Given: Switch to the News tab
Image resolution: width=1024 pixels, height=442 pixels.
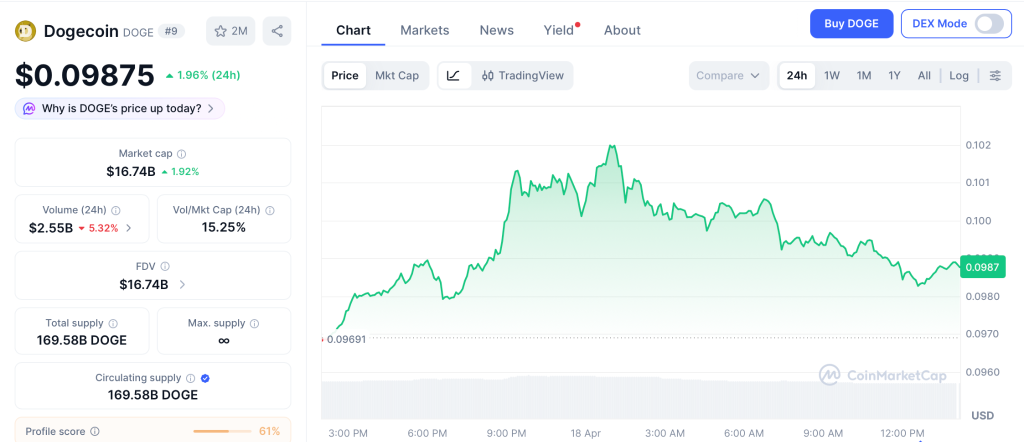Looking at the screenshot, I should click(496, 30).
